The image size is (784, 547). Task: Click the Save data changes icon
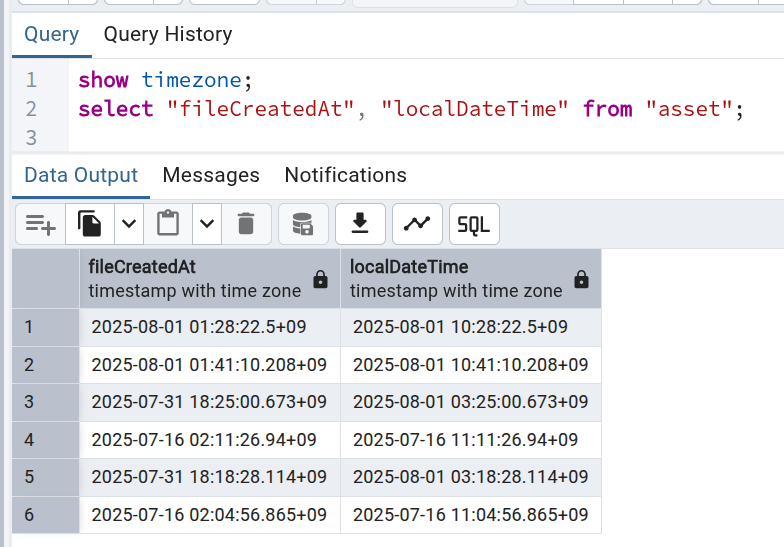pos(302,225)
